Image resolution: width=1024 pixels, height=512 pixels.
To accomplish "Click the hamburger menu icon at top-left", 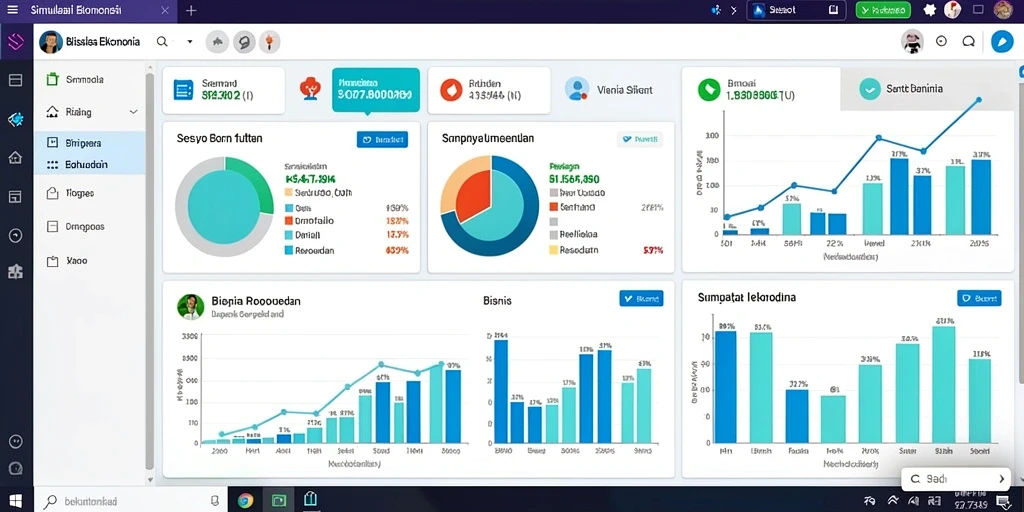I will [x=12, y=10].
